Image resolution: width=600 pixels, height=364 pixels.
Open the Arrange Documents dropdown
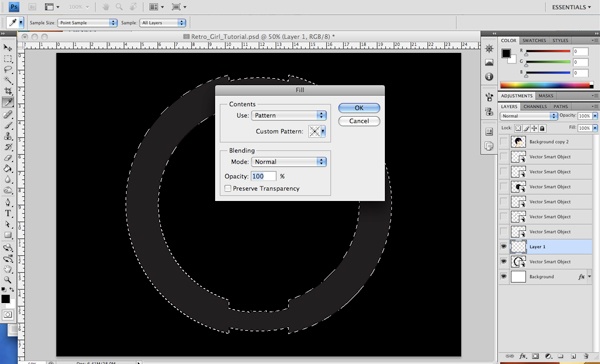click(157, 7)
